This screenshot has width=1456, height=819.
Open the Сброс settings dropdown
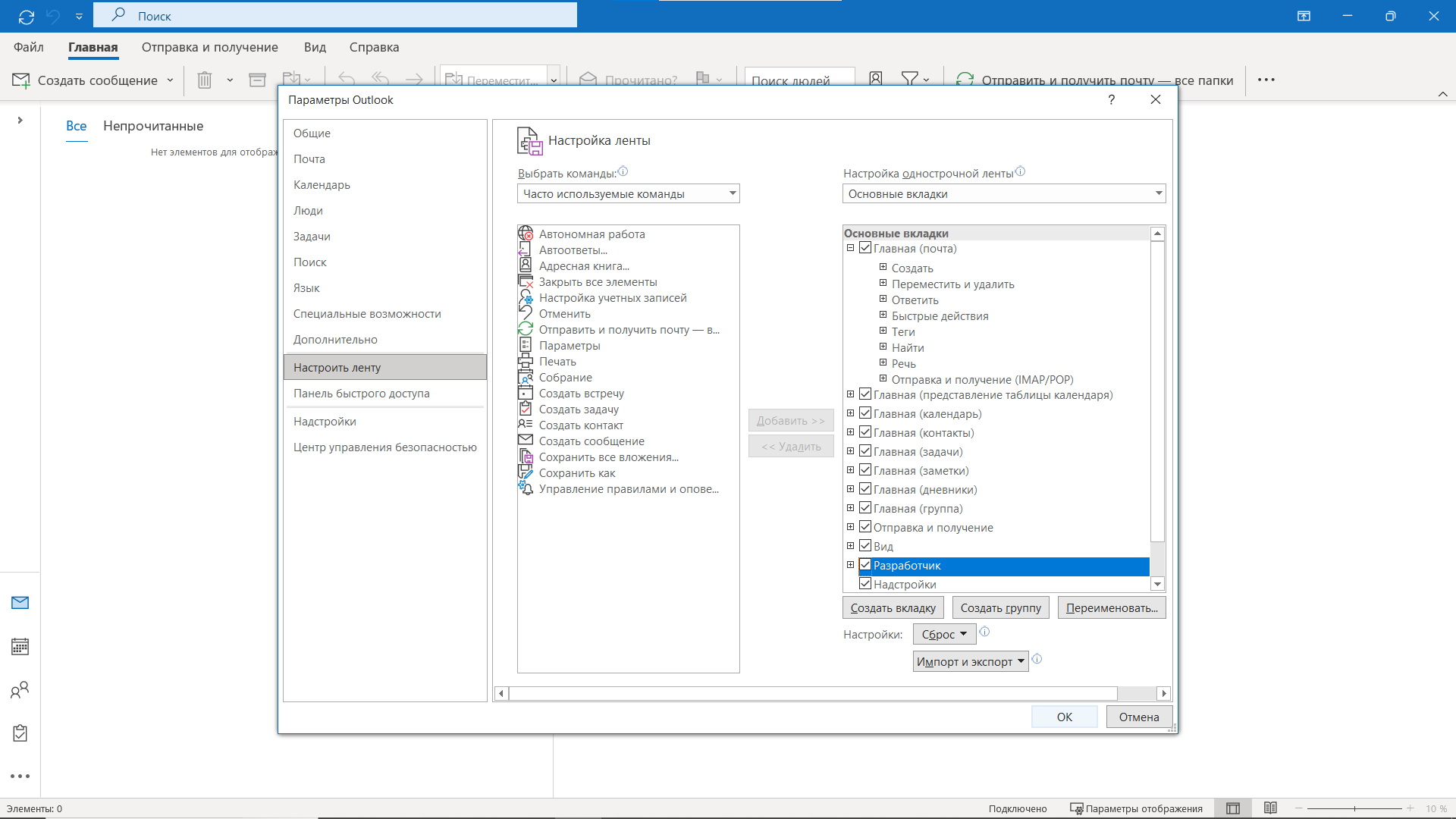pyautogui.click(x=944, y=635)
